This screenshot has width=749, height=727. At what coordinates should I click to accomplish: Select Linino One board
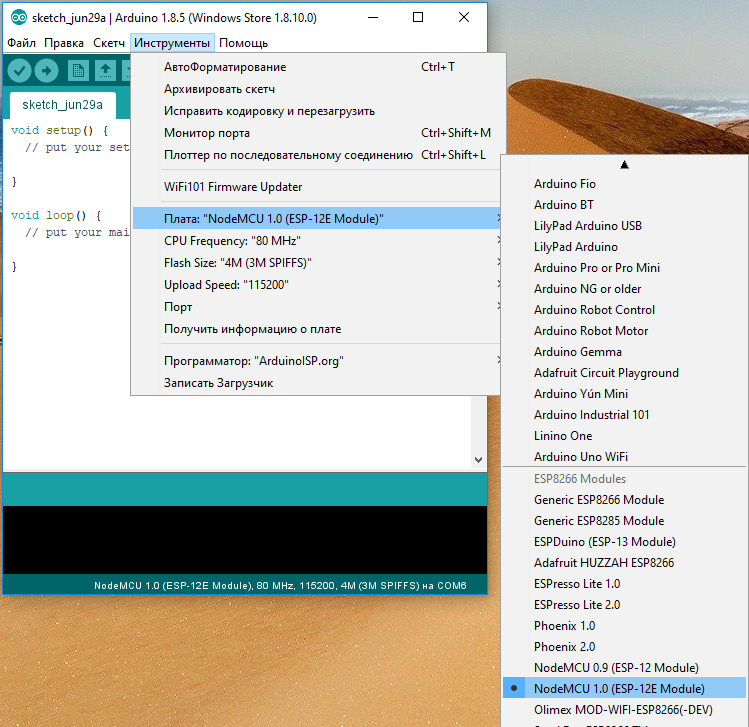pos(624,436)
